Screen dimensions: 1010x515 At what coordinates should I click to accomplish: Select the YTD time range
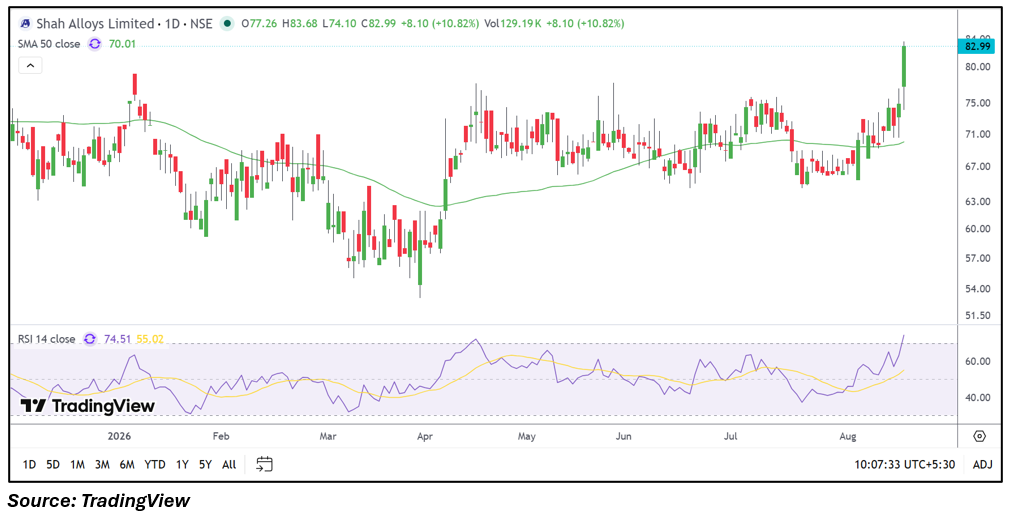pyautogui.click(x=155, y=464)
